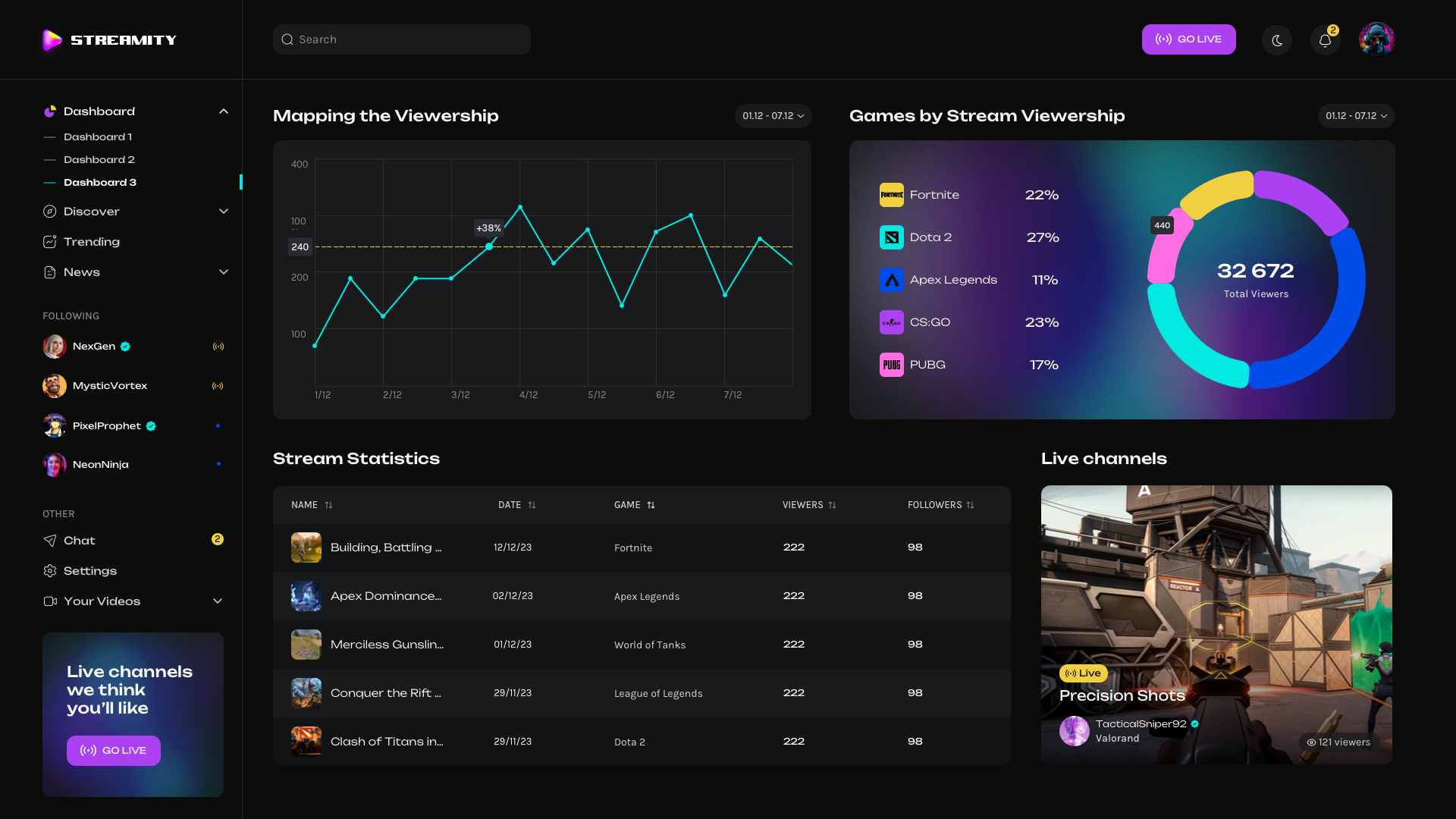
Task: Open the Discover section icon
Action: [49, 212]
